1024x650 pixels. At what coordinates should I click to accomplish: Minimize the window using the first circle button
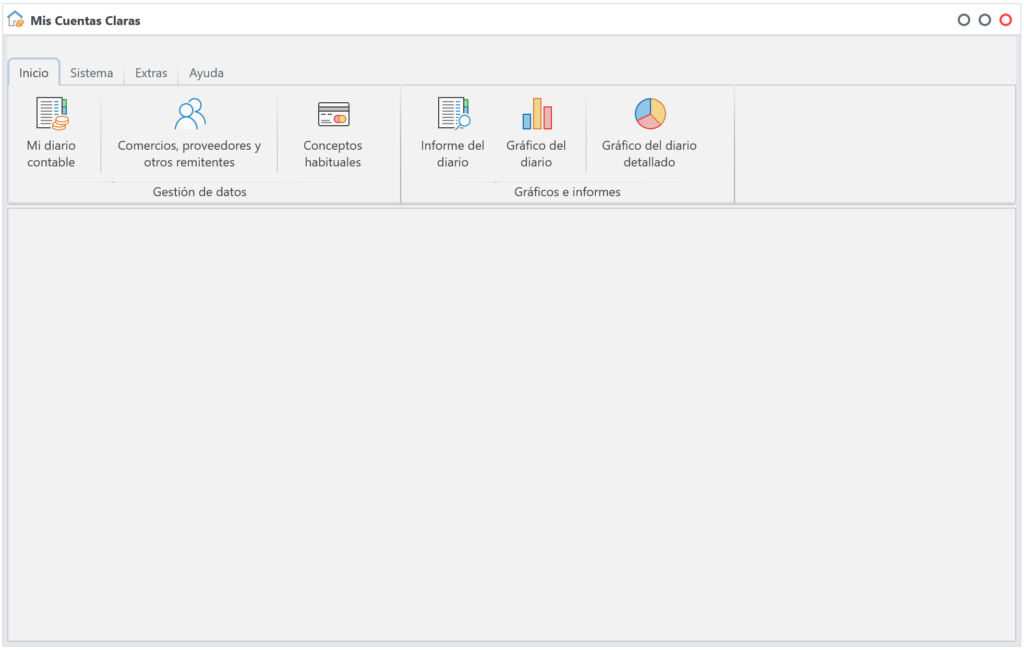tap(964, 20)
